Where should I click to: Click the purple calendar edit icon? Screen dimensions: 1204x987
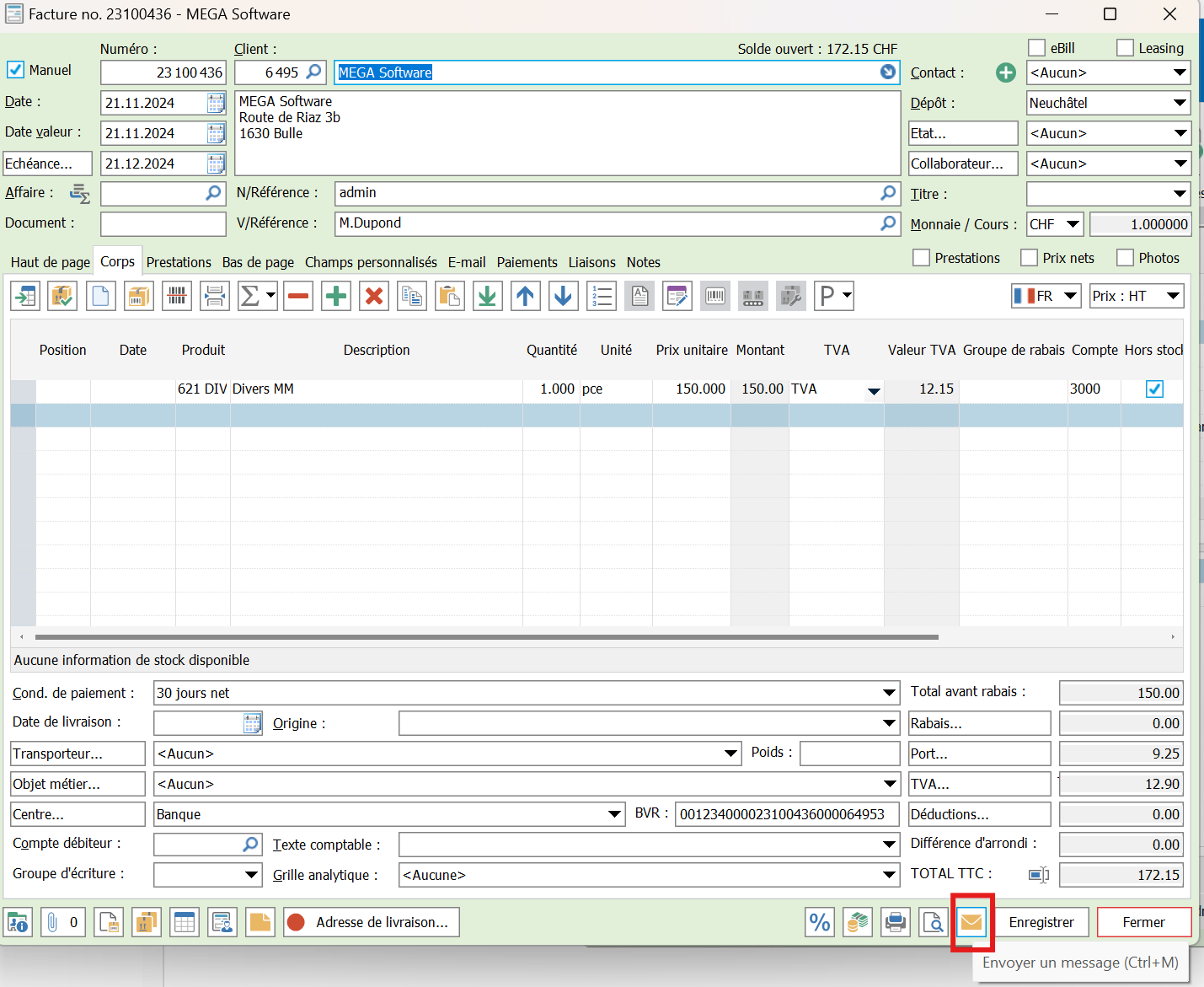point(677,296)
